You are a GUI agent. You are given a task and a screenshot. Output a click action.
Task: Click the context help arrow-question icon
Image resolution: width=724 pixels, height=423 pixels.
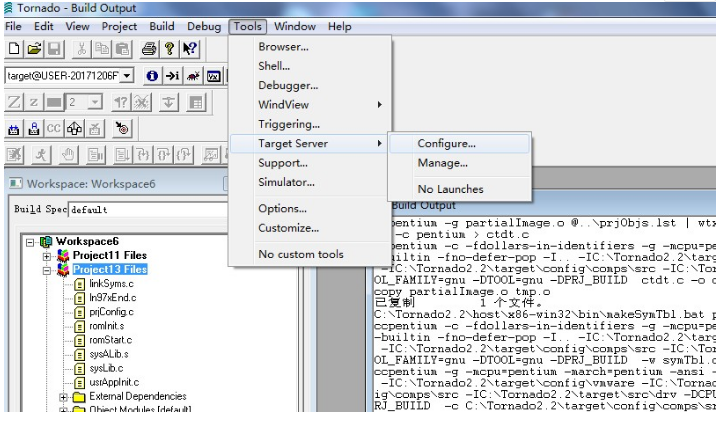click(x=189, y=48)
